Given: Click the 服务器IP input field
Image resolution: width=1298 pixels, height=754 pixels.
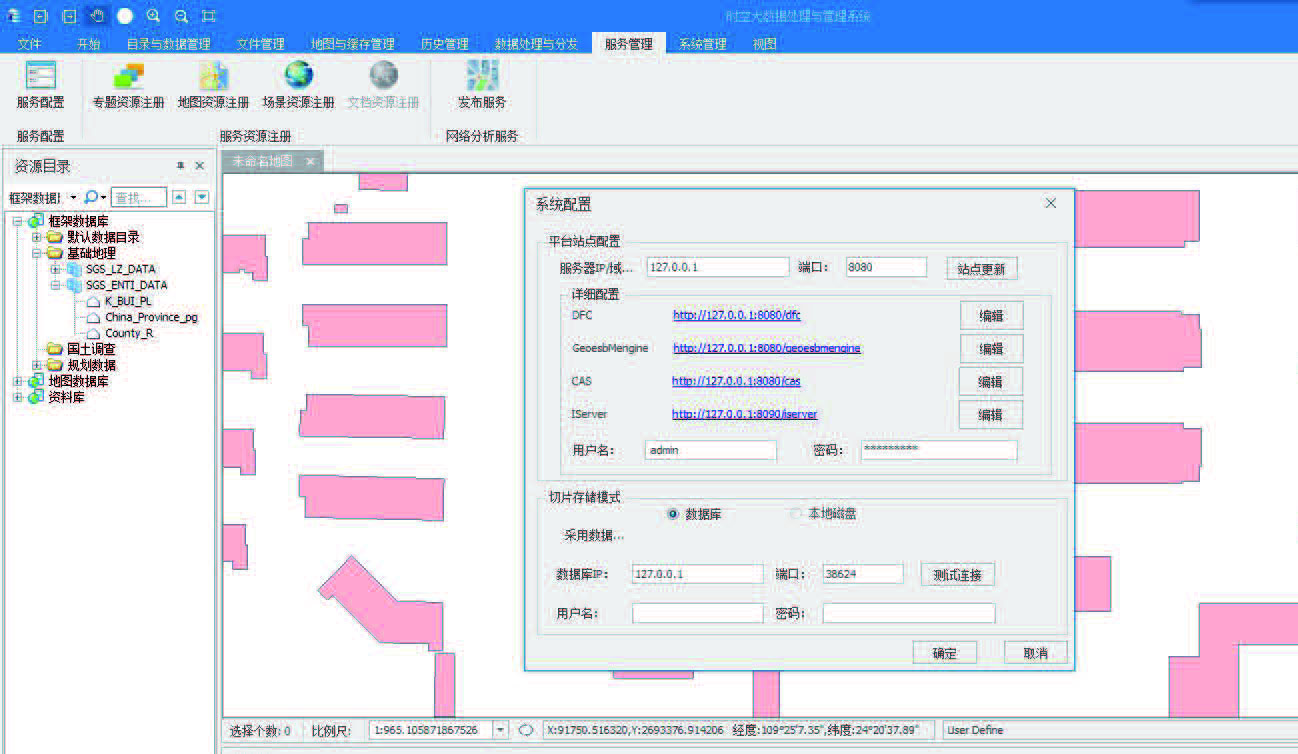Looking at the screenshot, I should click(x=717, y=267).
